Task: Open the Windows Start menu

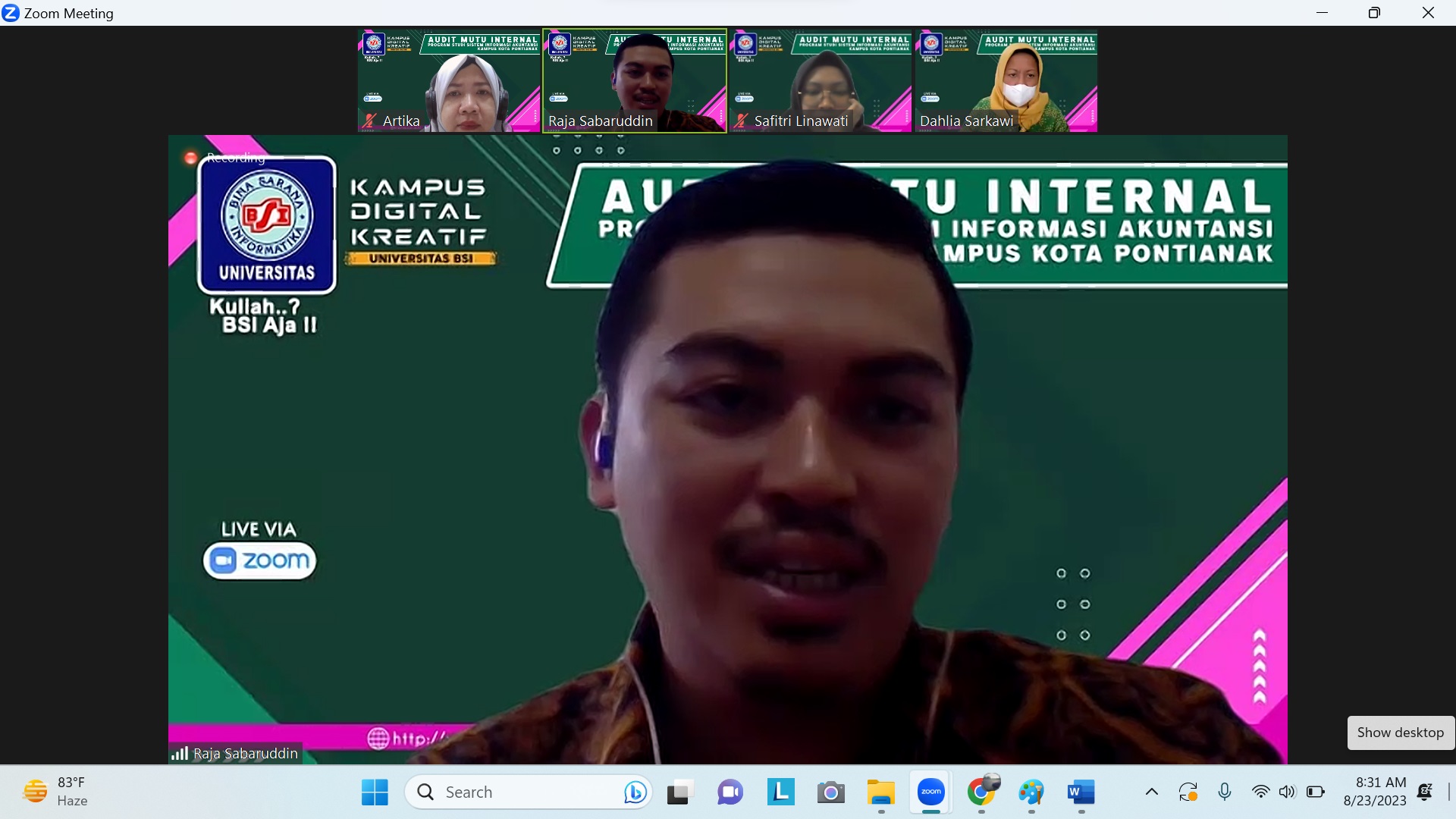Action: click(375, 792)
